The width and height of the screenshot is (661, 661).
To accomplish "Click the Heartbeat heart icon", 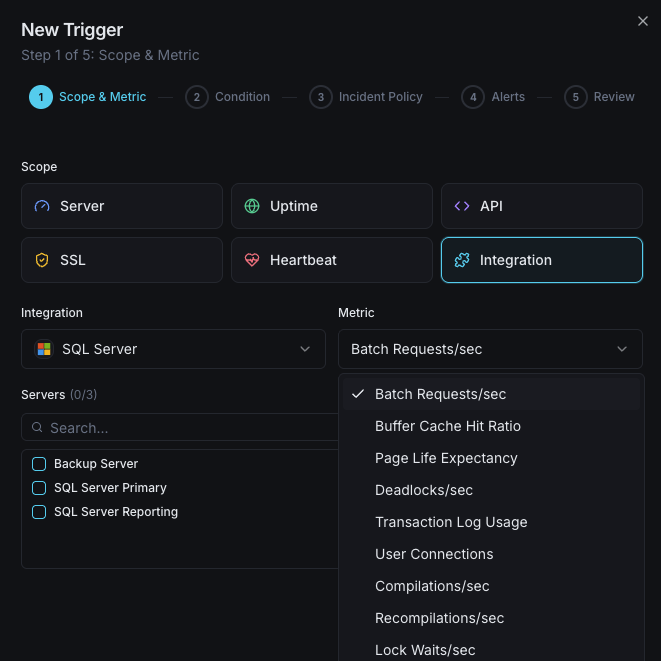I will pyautogui.click(x=252, y=260).
